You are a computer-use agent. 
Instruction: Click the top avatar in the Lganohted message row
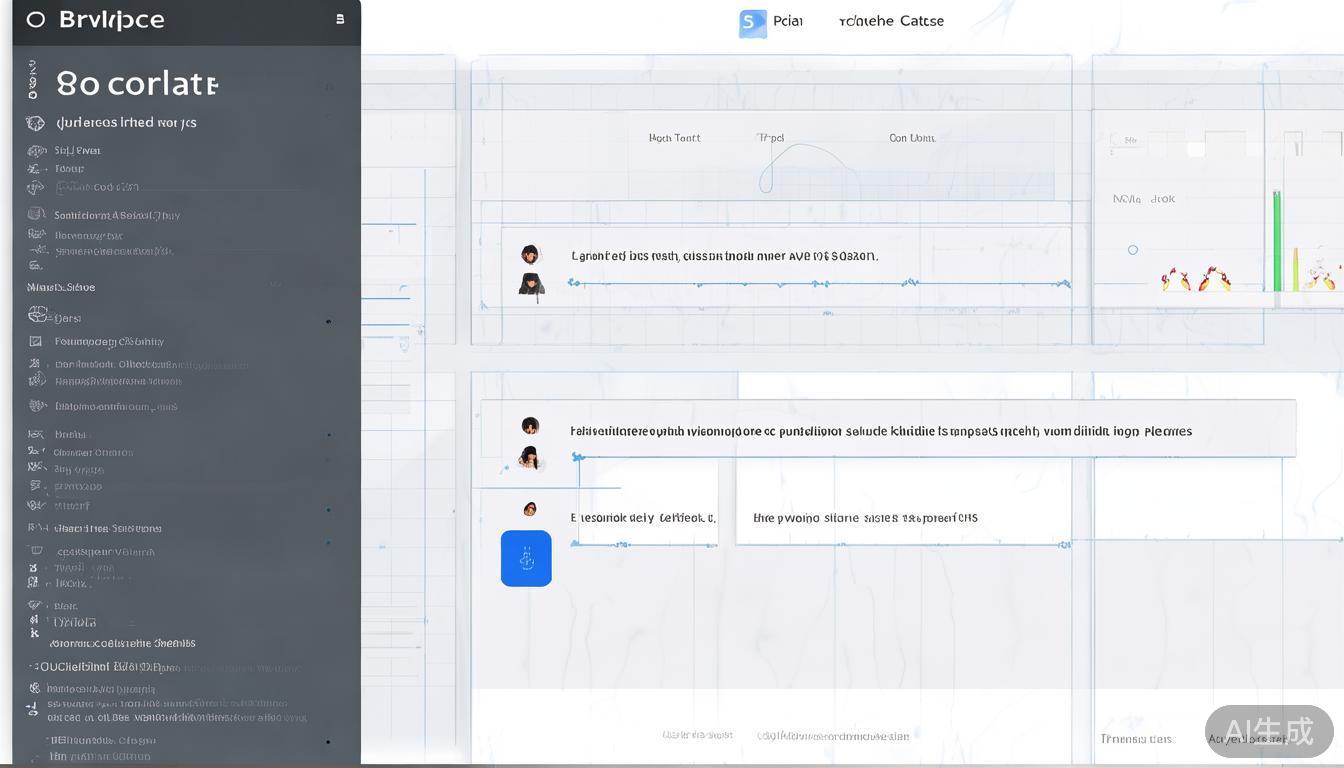click(x=530, y=255)
